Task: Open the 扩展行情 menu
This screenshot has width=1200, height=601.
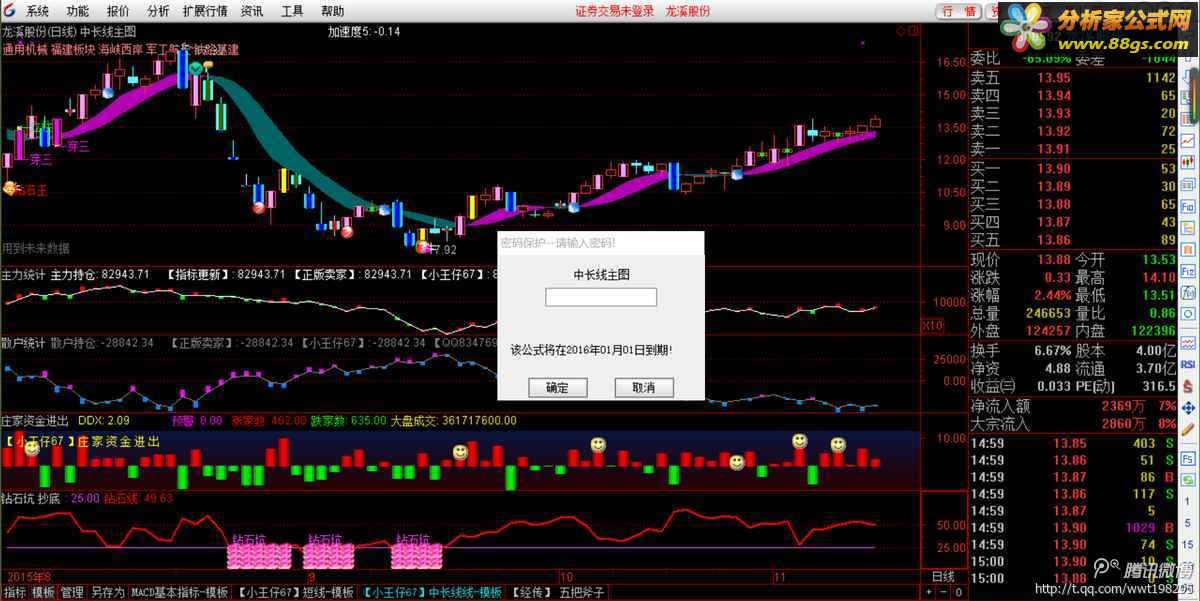Action: click(205, 11)
